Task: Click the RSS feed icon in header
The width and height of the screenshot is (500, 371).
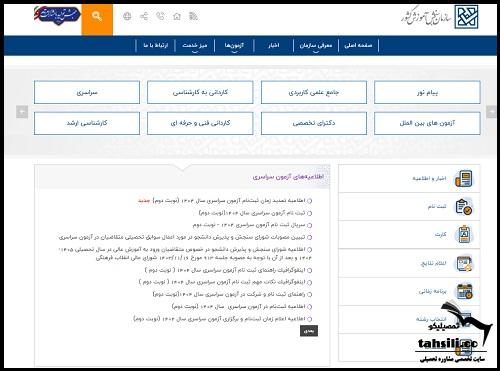Action: pos(193,16)
